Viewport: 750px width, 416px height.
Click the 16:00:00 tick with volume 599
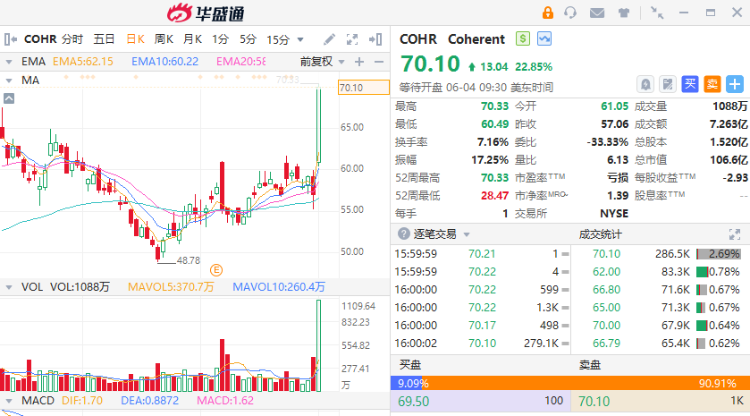point(481,289)
